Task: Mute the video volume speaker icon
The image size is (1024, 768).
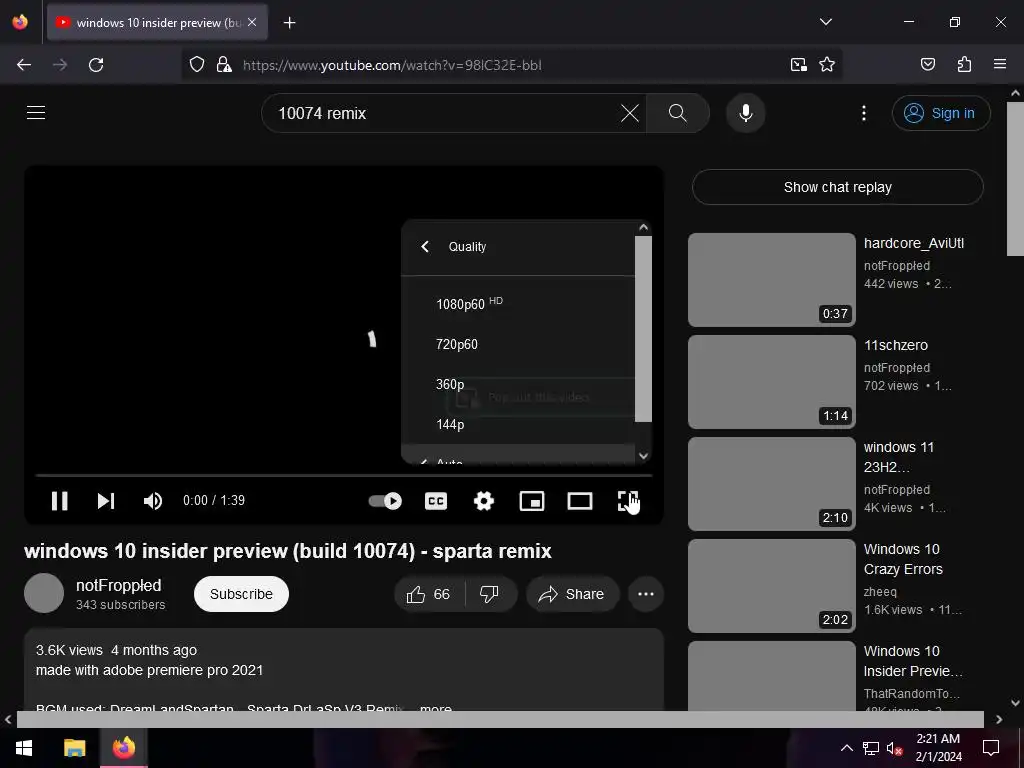Action: pos(152,501)
